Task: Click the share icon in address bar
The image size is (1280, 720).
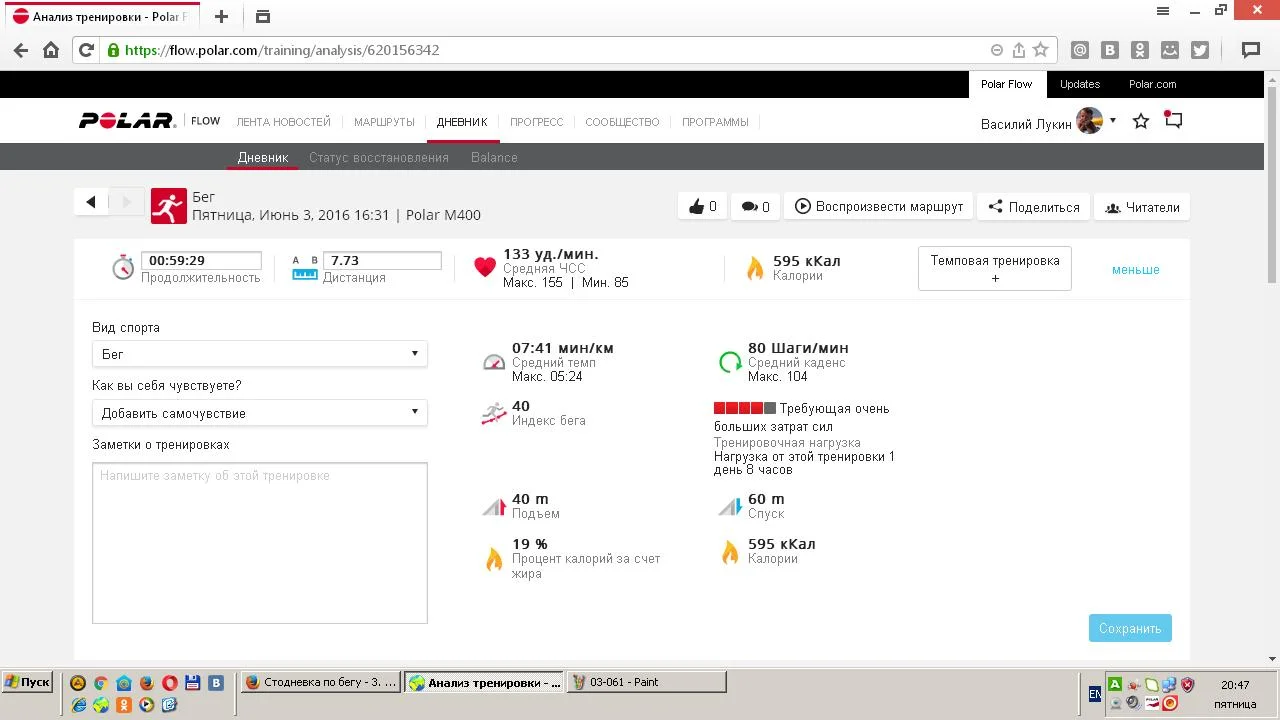Action: 1019,50
